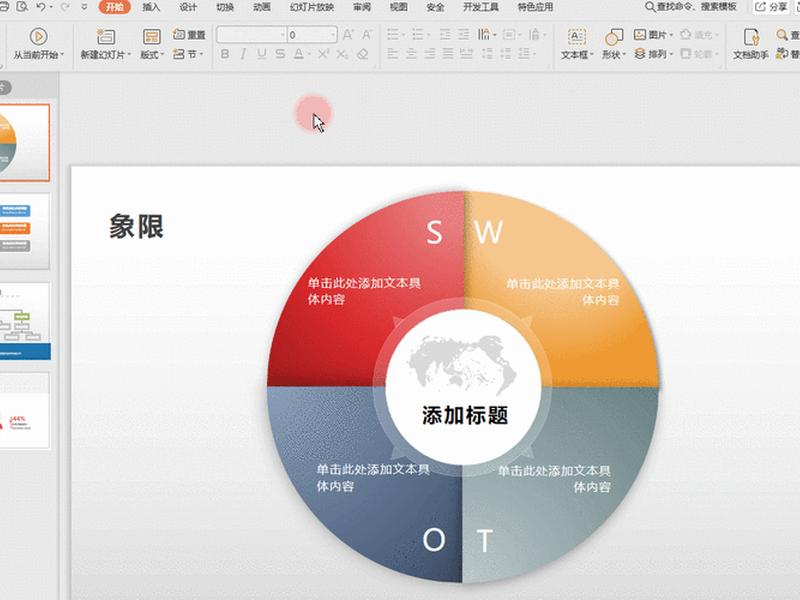Justify text alignment icon
Image resolution: width=800 pixels, height=600 pixels.
point(448,54)
